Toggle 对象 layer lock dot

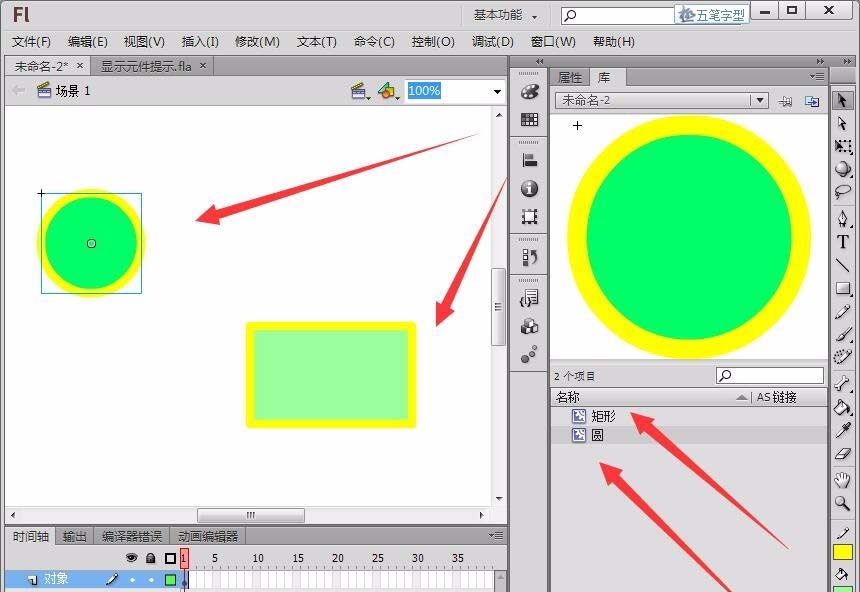151,579
